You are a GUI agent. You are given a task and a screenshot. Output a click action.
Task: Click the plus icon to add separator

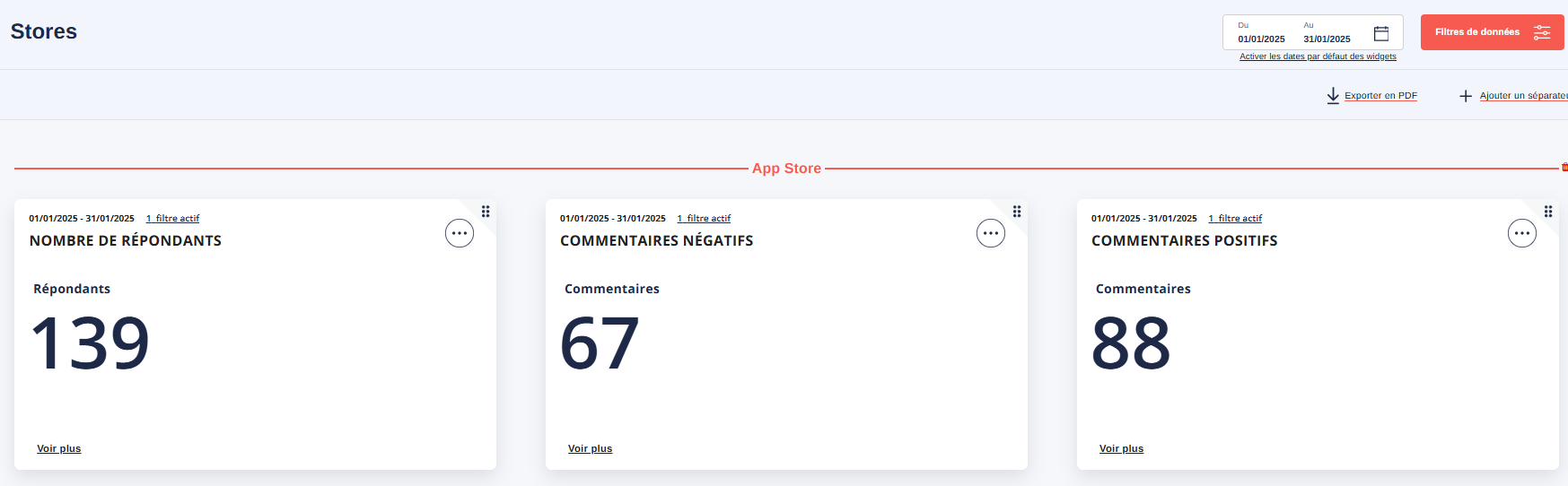click(1465, 96)
